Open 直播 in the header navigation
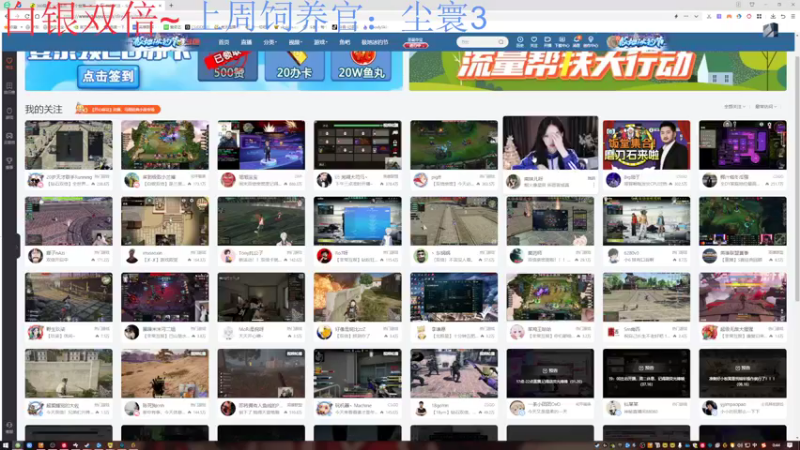The height and width of the screenshot is (450, 800). pyautogui.click(x=246, y=42)
